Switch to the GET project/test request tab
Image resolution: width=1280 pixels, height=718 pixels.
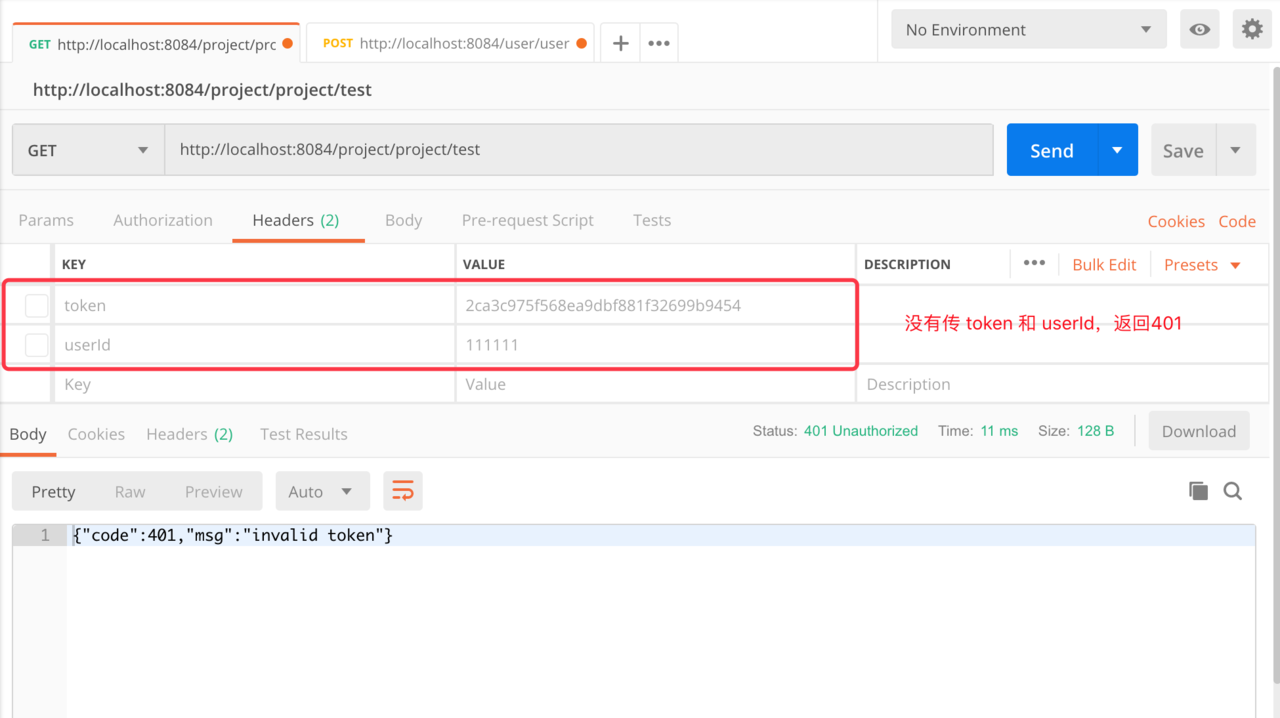pyautogui.click(x=156, y=44)
